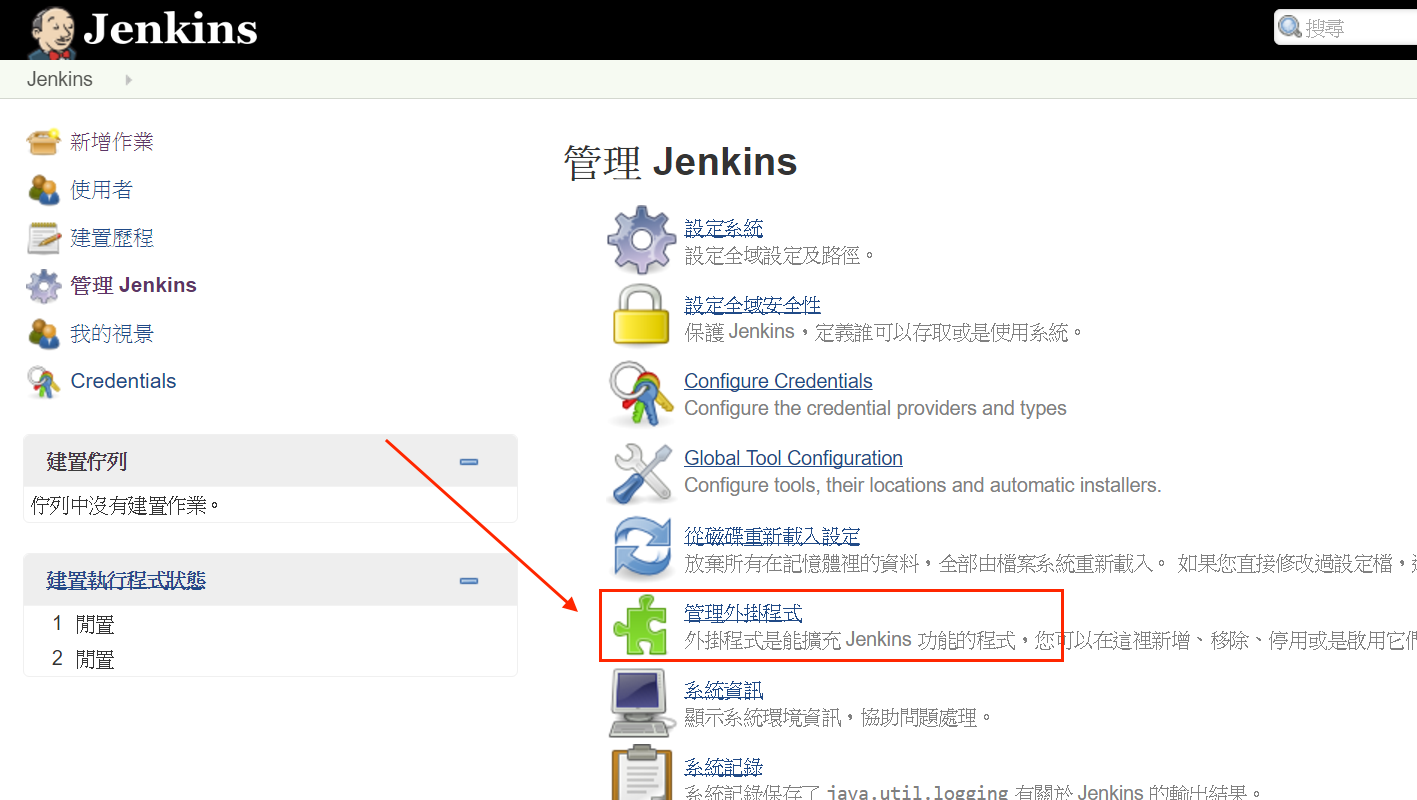Click the 建置歷程 notepad icon
This screenshot has height=800, width=1417.
[44, 238]
